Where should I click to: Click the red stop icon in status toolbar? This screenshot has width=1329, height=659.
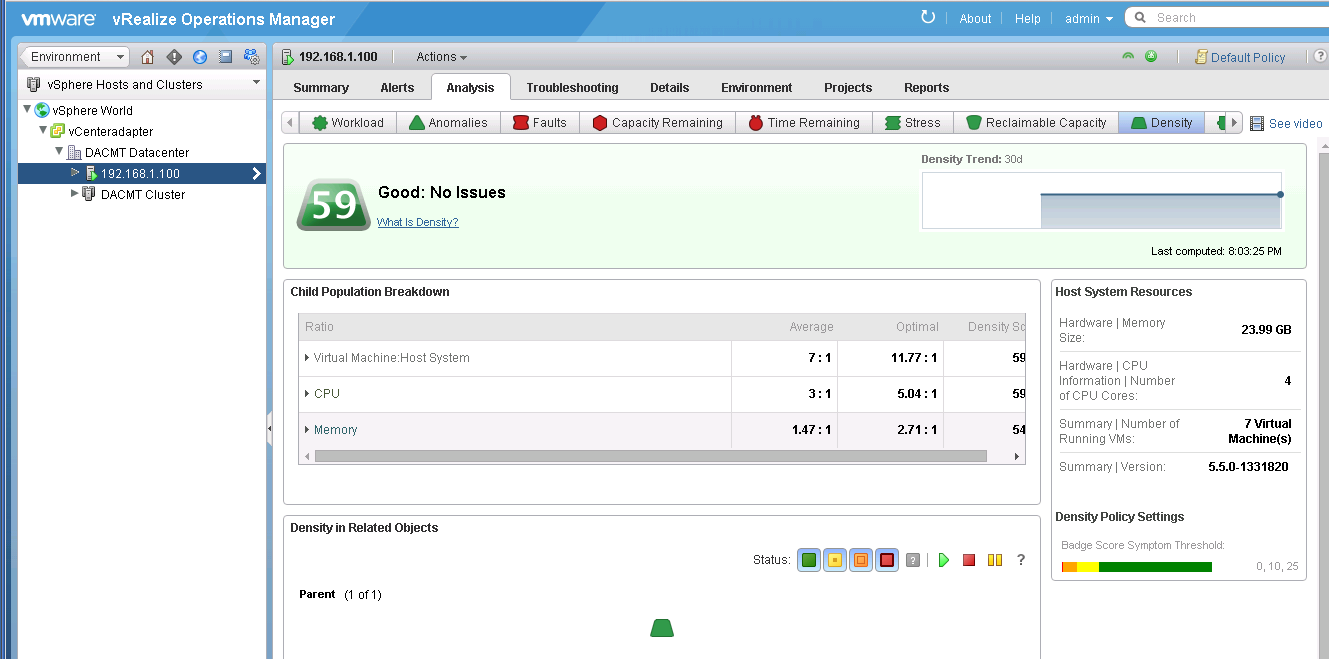969,560
